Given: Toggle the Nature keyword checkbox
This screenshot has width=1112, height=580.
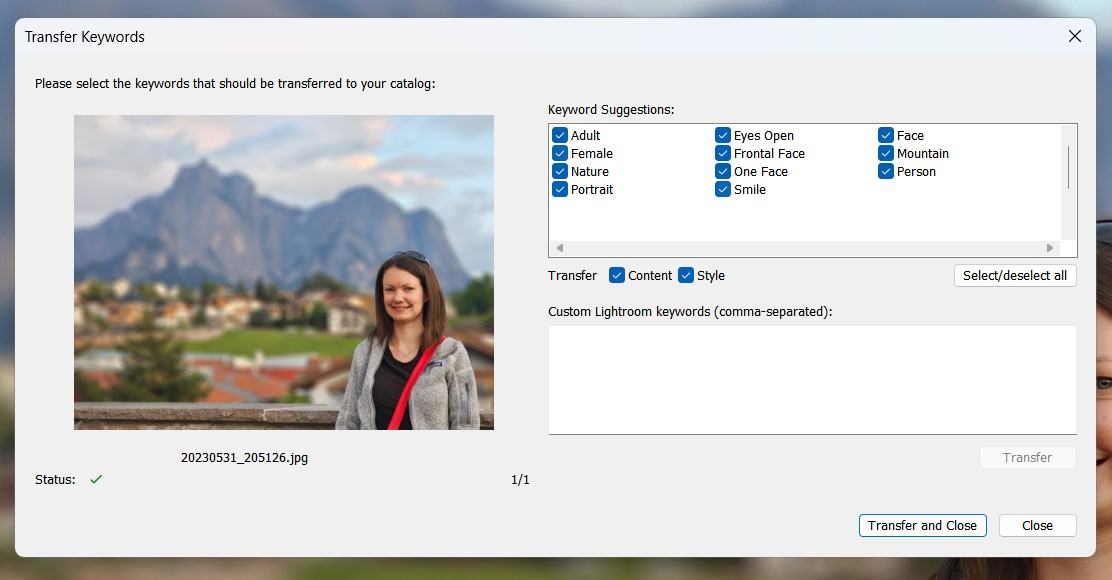Looking at the screenshot, I should click(x=560, y=171).
